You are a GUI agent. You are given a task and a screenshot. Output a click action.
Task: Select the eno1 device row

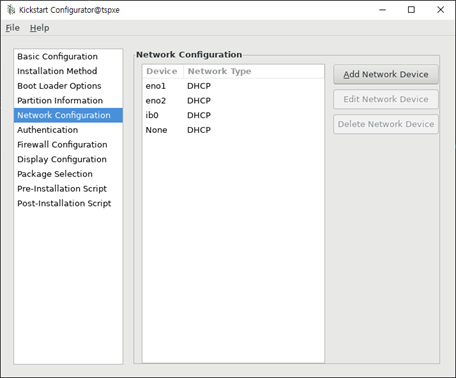233,86
